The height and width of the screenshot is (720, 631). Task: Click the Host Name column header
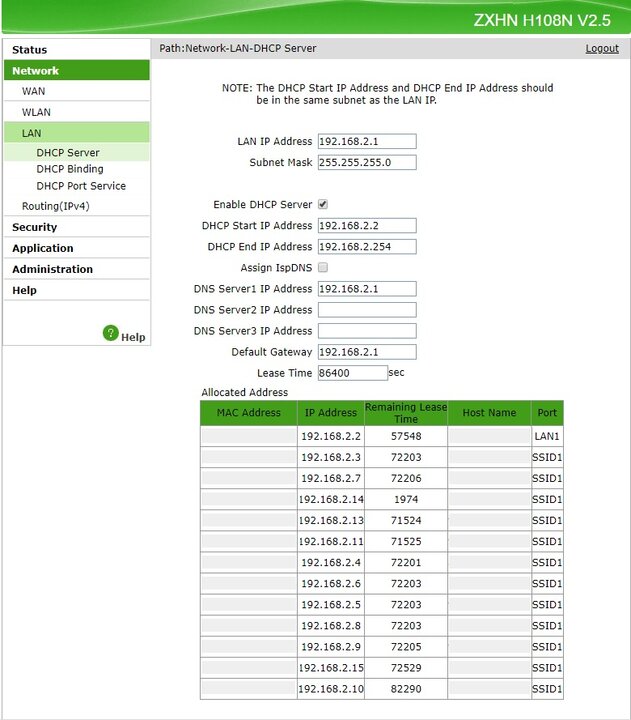(489, 413)
